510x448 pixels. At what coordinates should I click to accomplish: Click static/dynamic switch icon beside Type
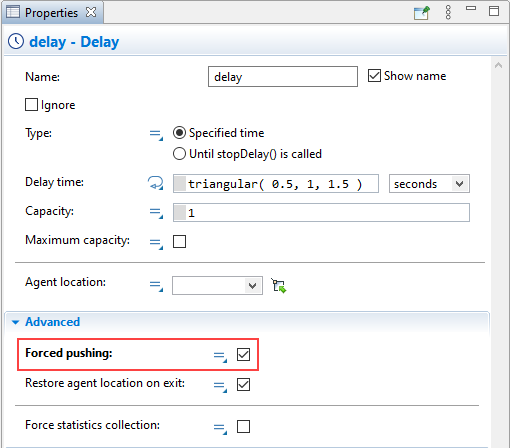tap(156, 135)
